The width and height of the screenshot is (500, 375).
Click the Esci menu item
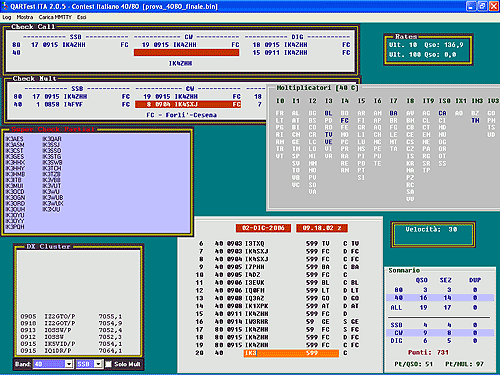click(81, 17)
